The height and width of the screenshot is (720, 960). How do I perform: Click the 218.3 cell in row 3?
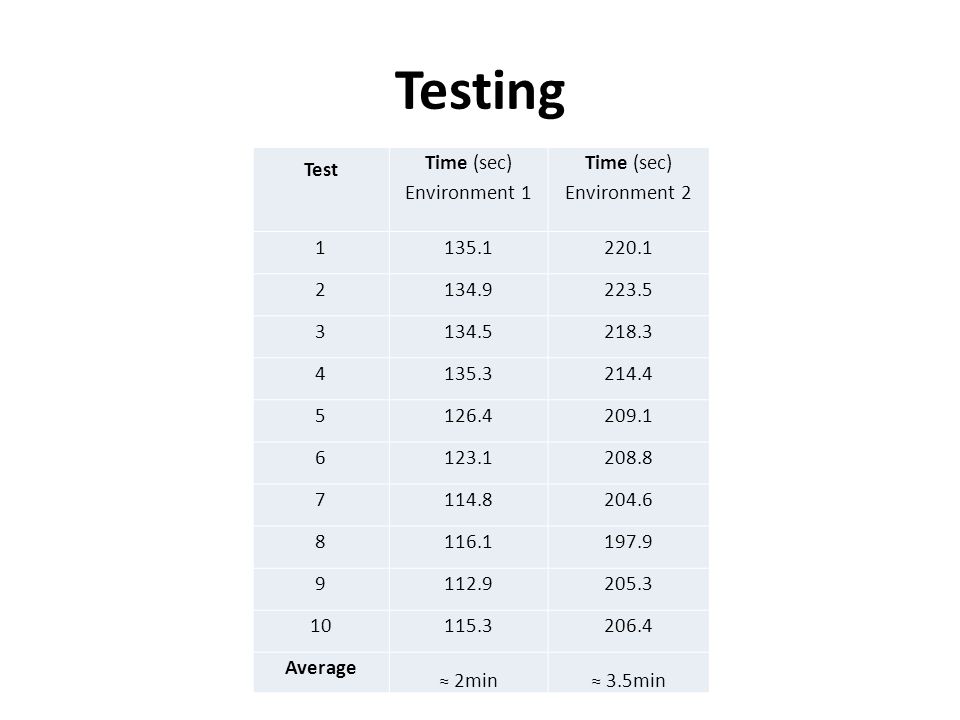coord(628,336)
